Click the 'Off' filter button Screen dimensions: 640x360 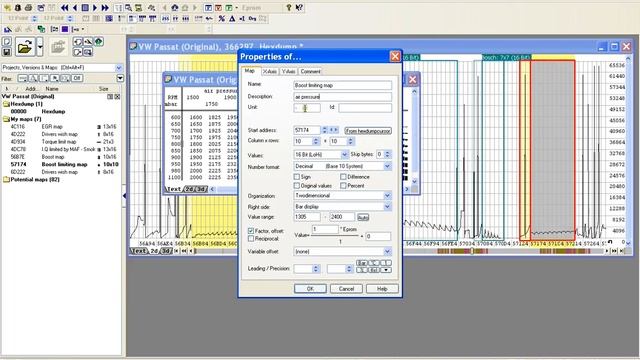77,78
